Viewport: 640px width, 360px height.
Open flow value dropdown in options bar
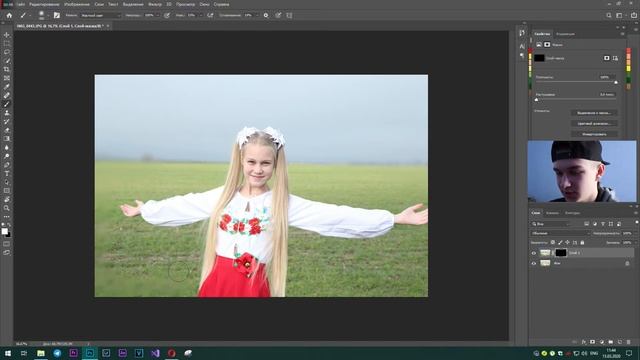pyautogui.click(x=200, y=16)
